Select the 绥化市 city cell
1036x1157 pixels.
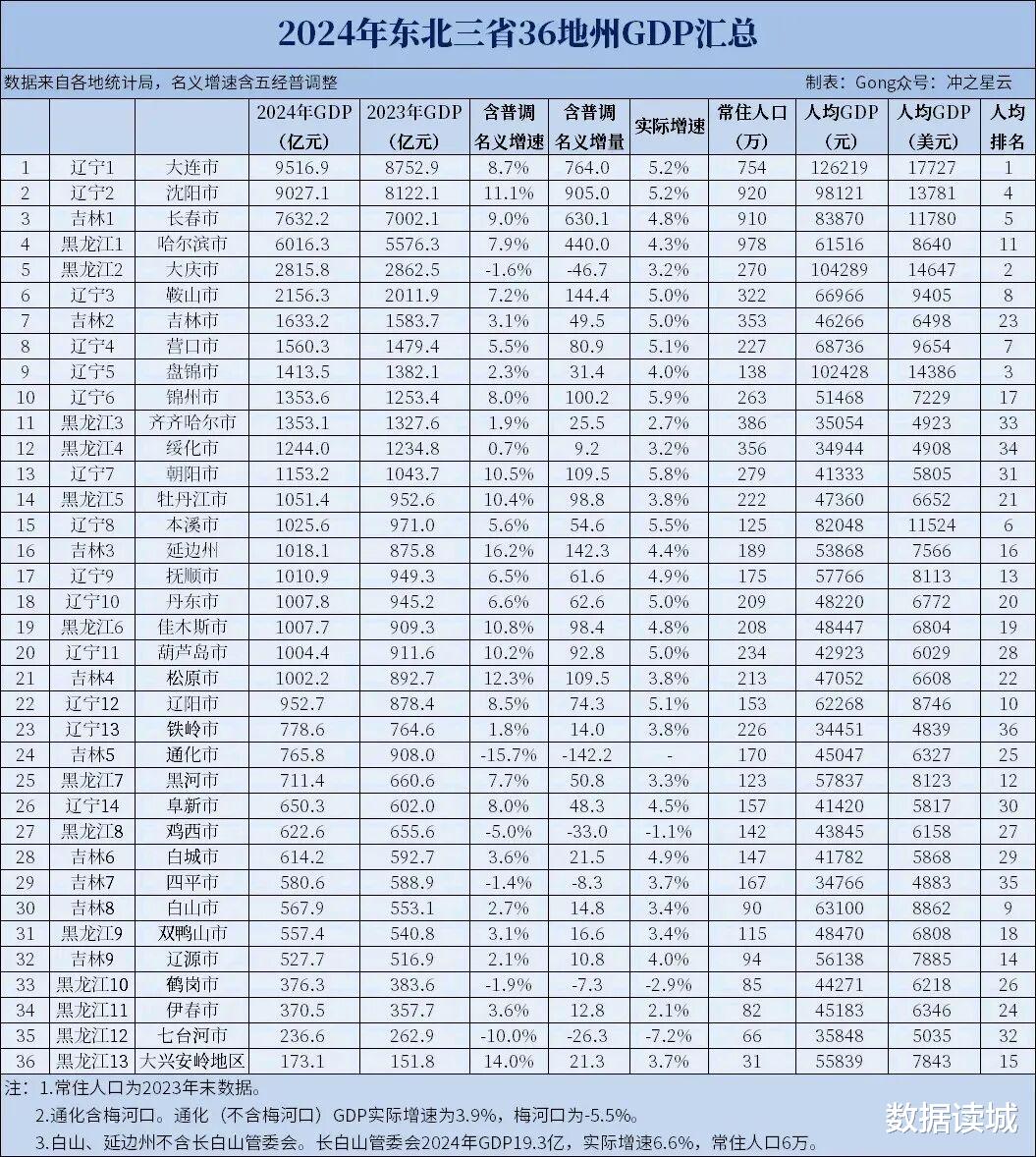[191, 449]
